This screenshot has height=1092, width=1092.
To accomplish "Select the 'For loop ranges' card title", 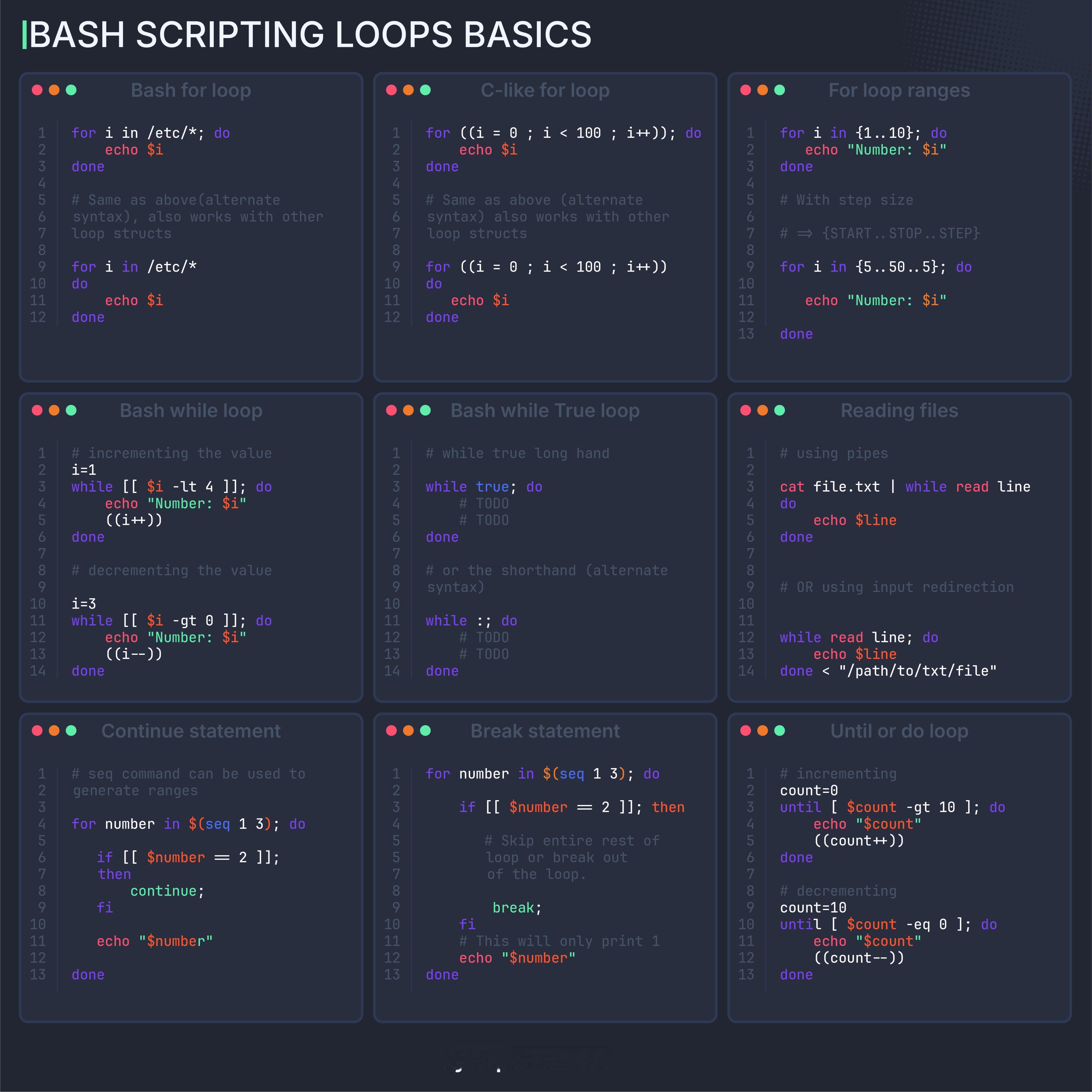I will coord(899,90).
